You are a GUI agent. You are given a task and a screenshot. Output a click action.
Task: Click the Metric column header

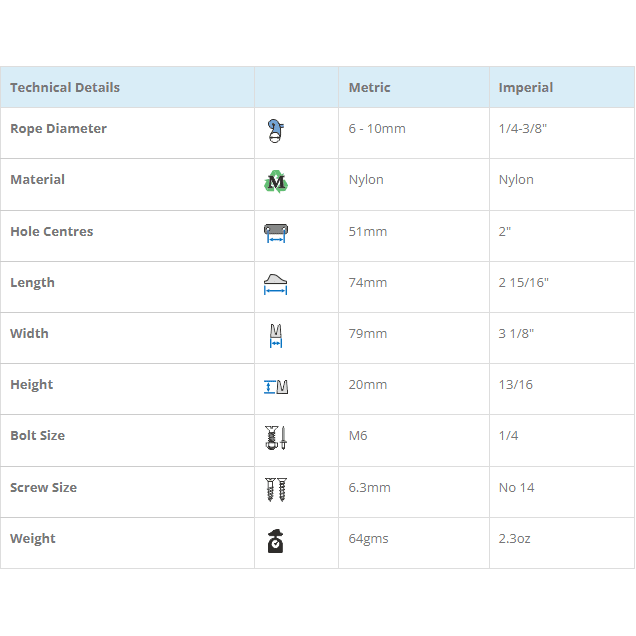tap(369, 88)
